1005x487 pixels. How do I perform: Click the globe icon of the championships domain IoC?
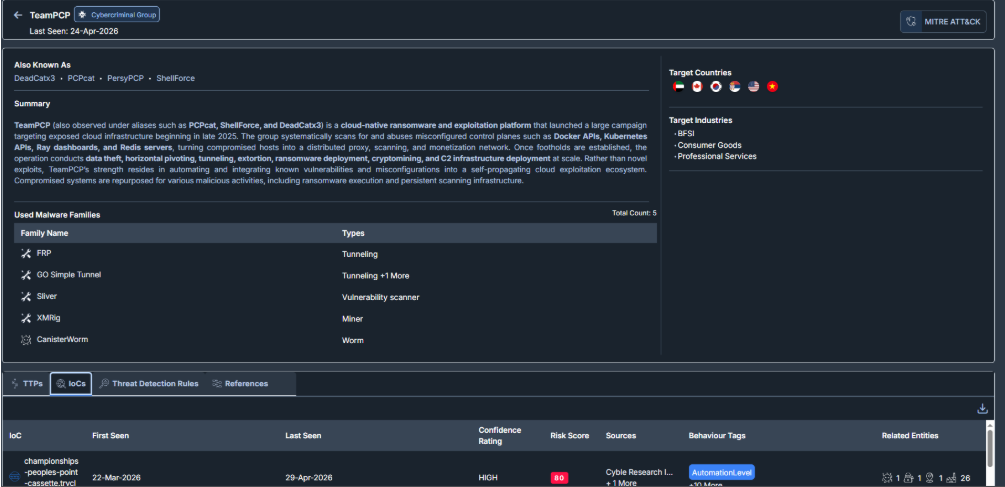coord(15,476)
